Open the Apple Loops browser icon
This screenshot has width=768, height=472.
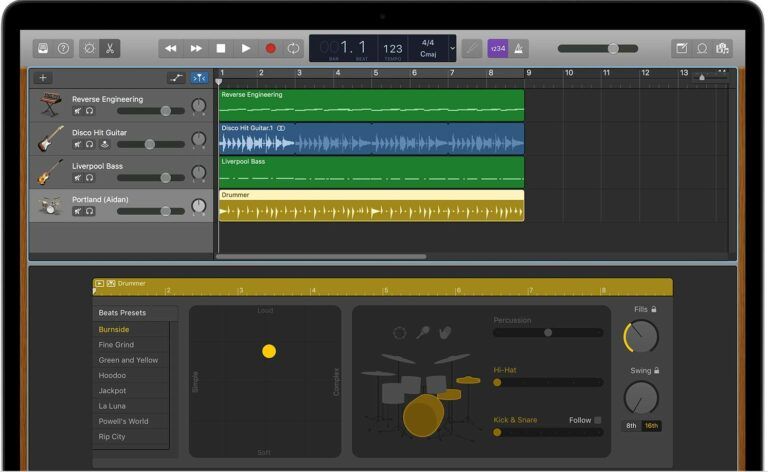pyautogui.click(x=702, y=48)
